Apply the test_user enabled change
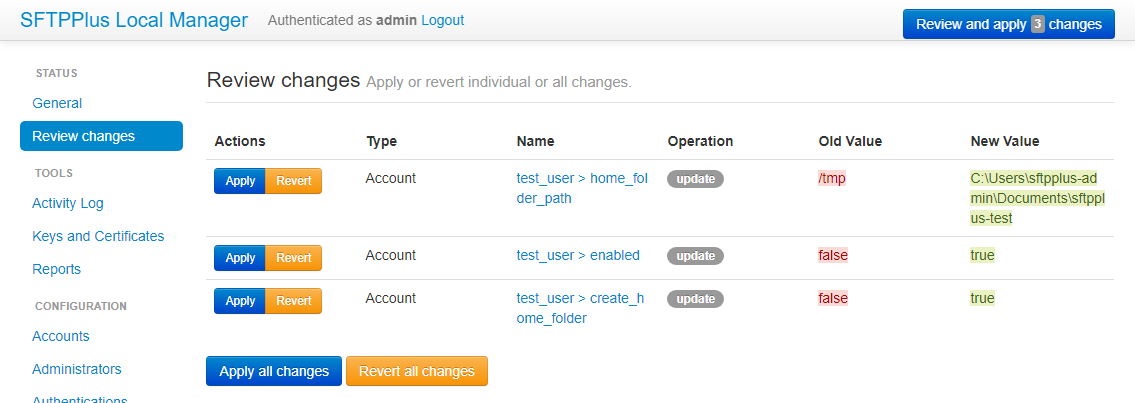Image resolution: width=1135 pixels, height=403 pixels. pyautogui.click(x=240, y=258)
